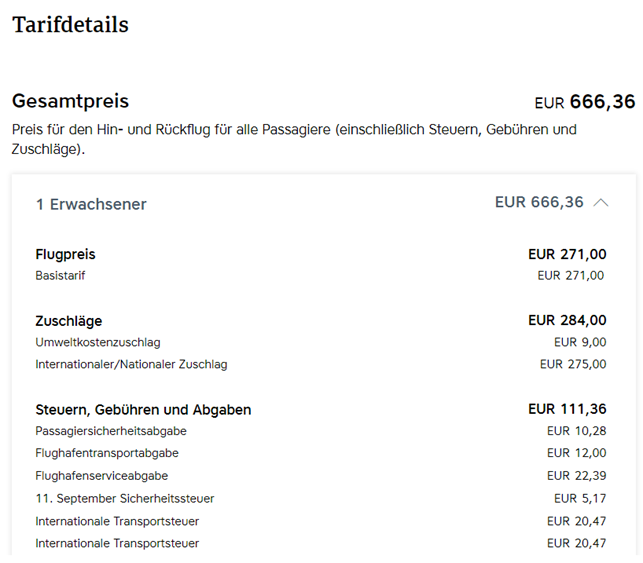Click the EUR 666,36 adult price
The height and width of the screenshot is (563, 643).
coord(539,202)
